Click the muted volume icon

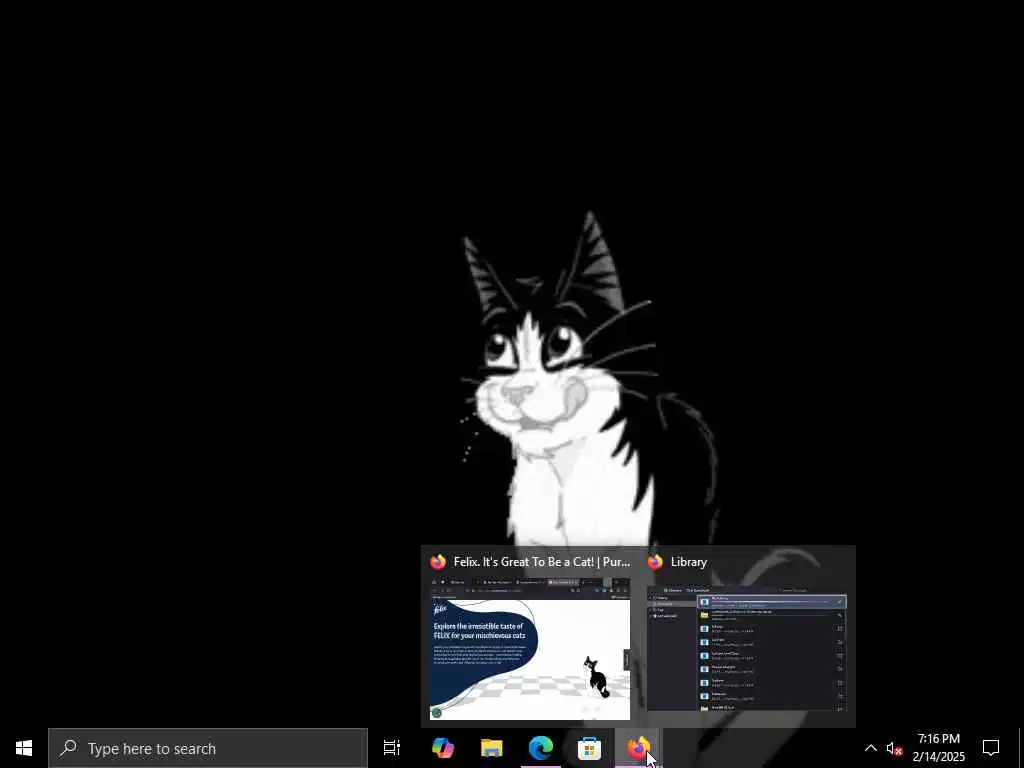pyautogui.click(x=894, y=748)
